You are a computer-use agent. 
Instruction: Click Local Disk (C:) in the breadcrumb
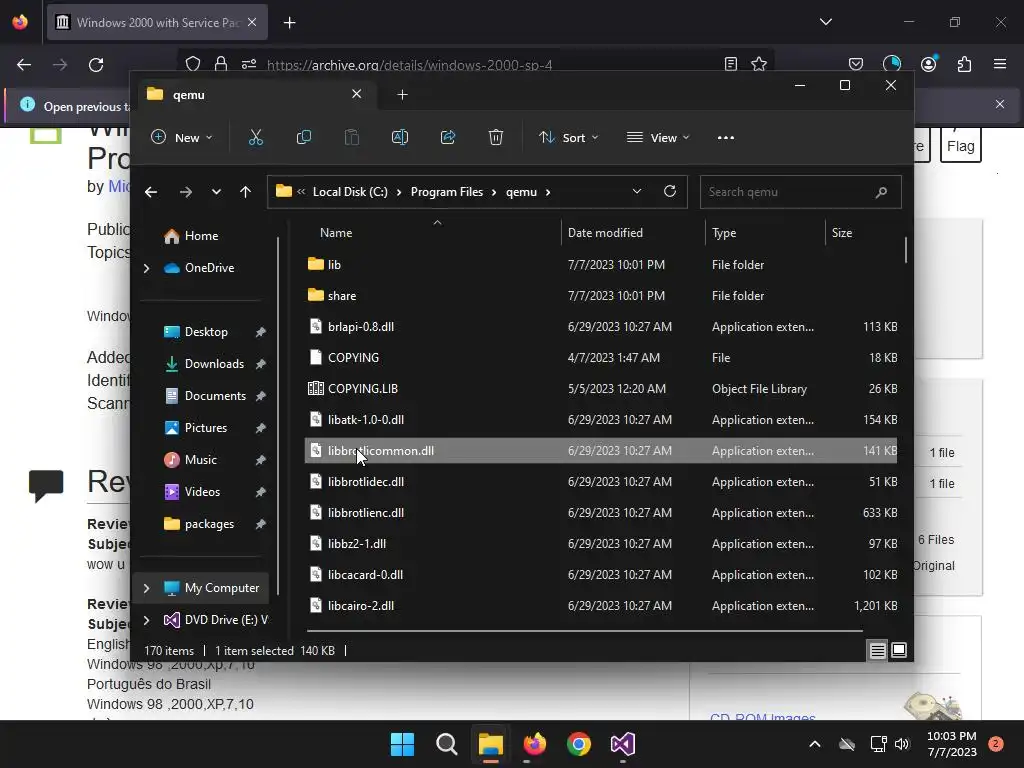point(350,192)
